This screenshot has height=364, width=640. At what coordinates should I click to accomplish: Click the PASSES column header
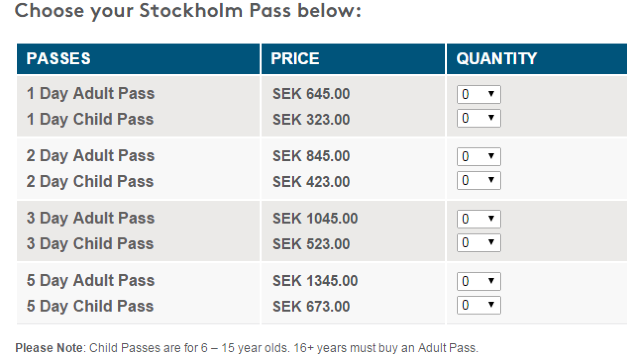click(x=58, y=58)
